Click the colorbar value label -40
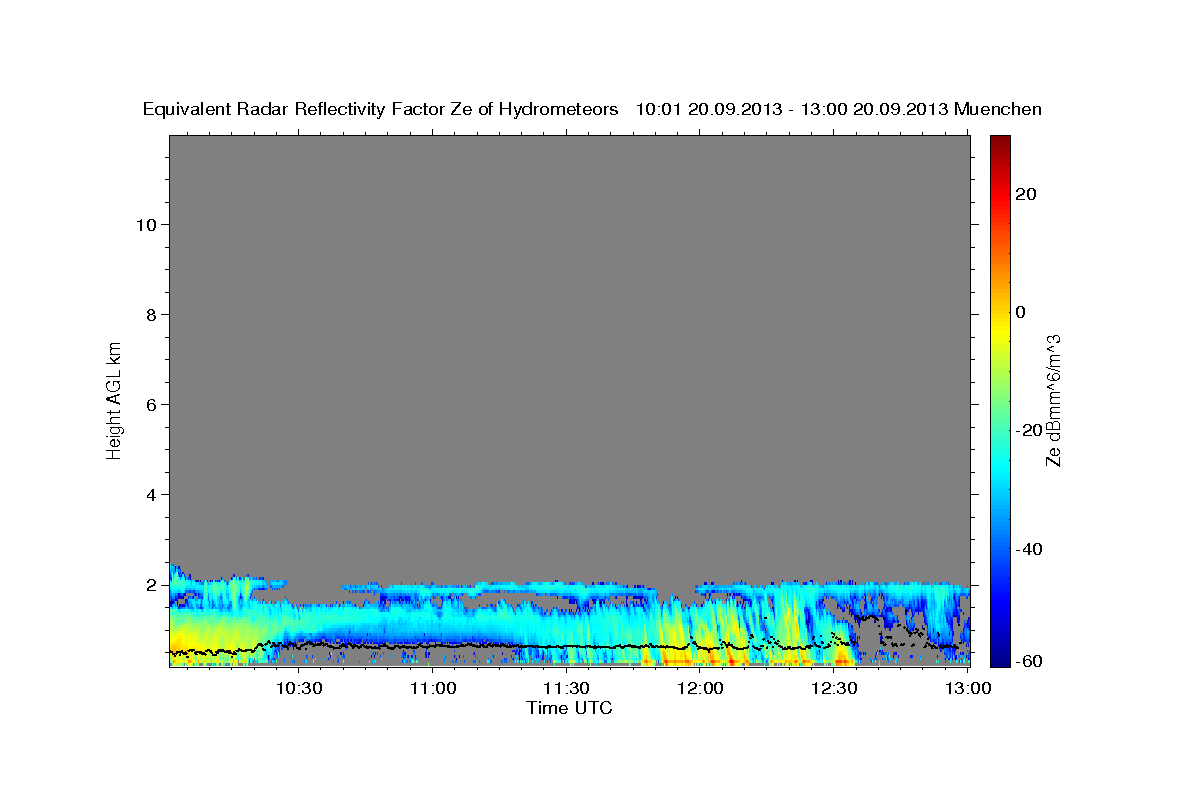Viewport: 1200px width, 800px height. (x=1029, y=549)
